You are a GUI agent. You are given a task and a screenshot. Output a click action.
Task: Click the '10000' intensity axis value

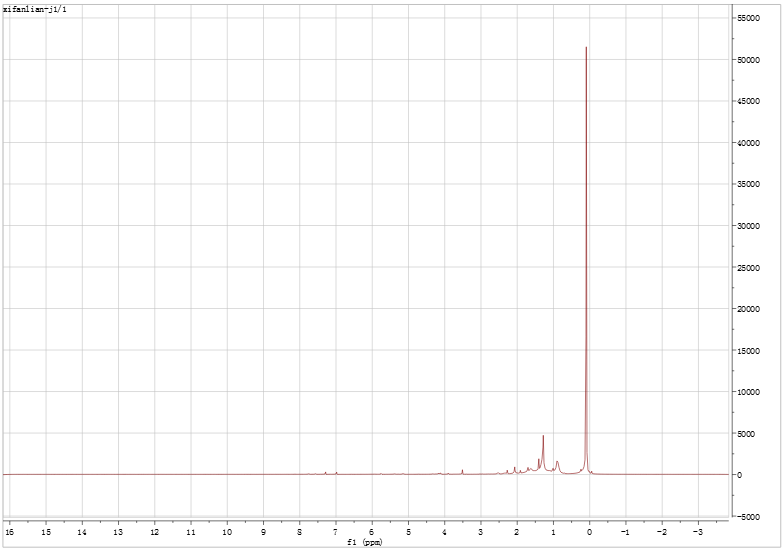point(748,392)
